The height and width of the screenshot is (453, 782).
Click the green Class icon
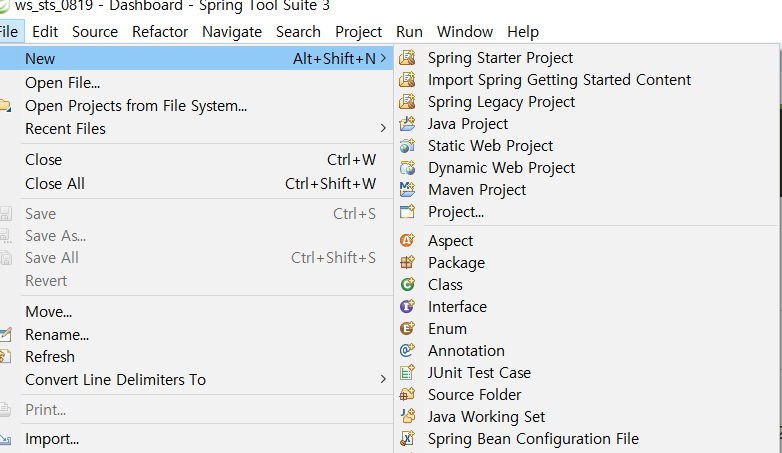(x=407, y=284)
